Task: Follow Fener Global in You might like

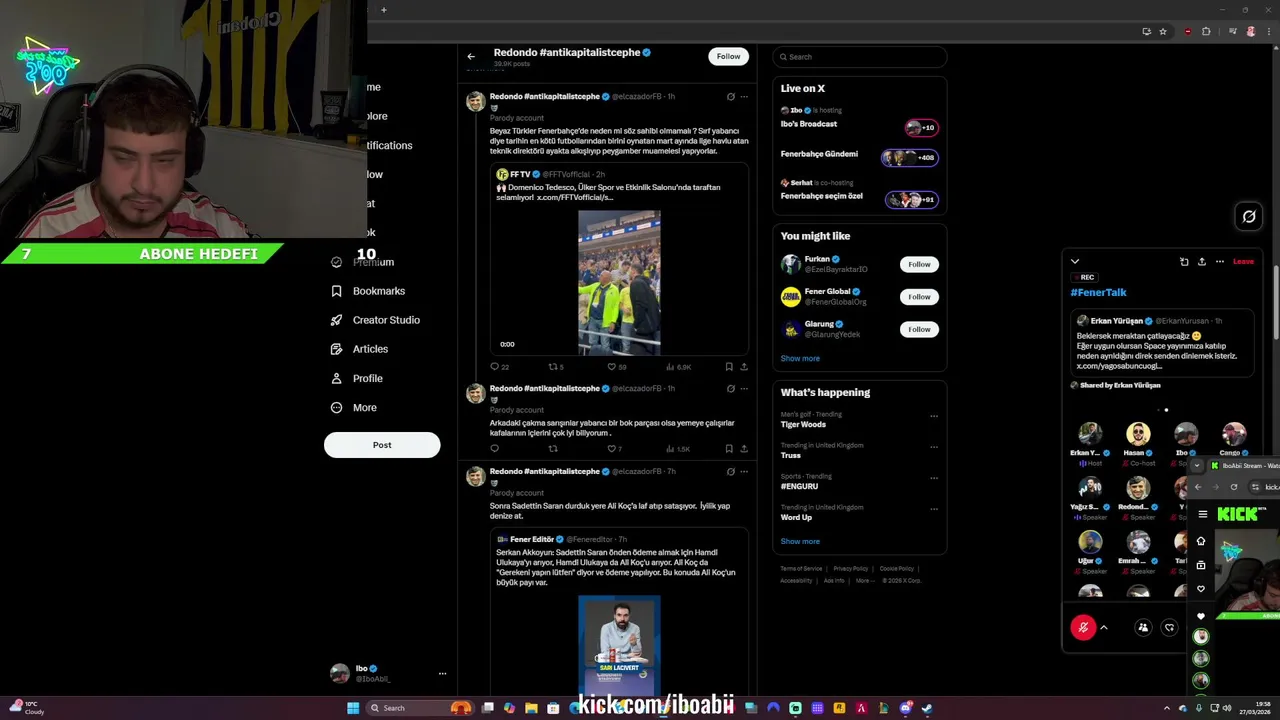Action: 919,296
